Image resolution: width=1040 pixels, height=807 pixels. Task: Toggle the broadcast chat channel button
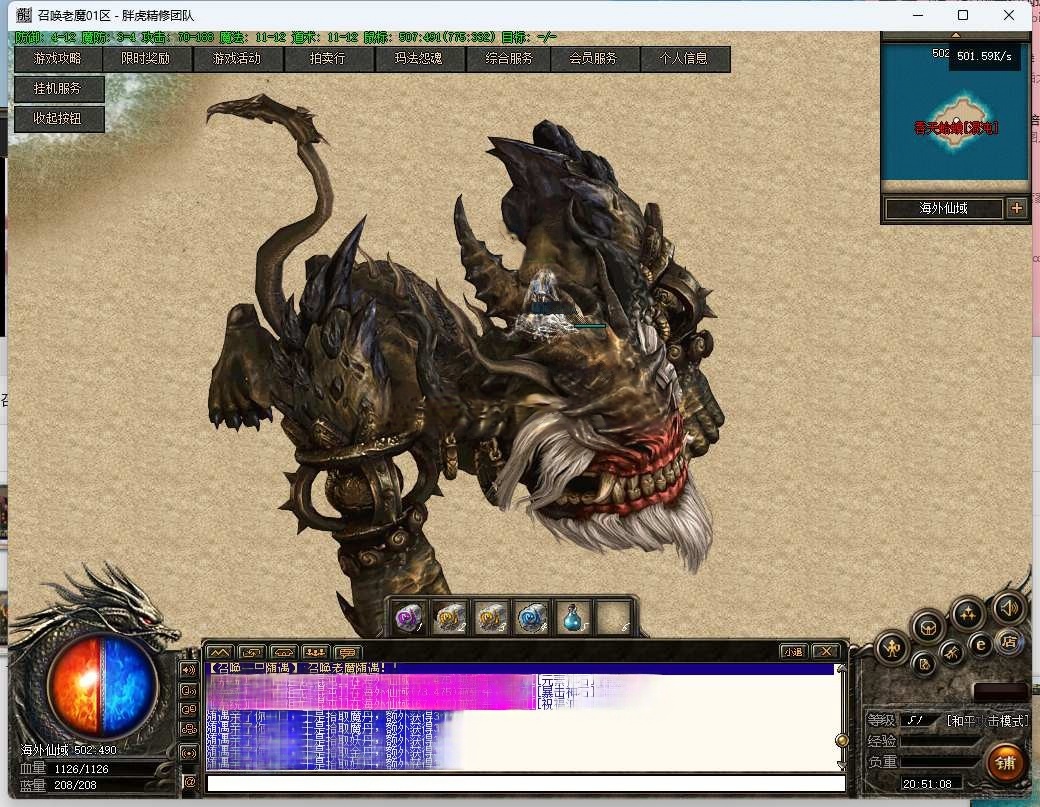click(189, 753)
